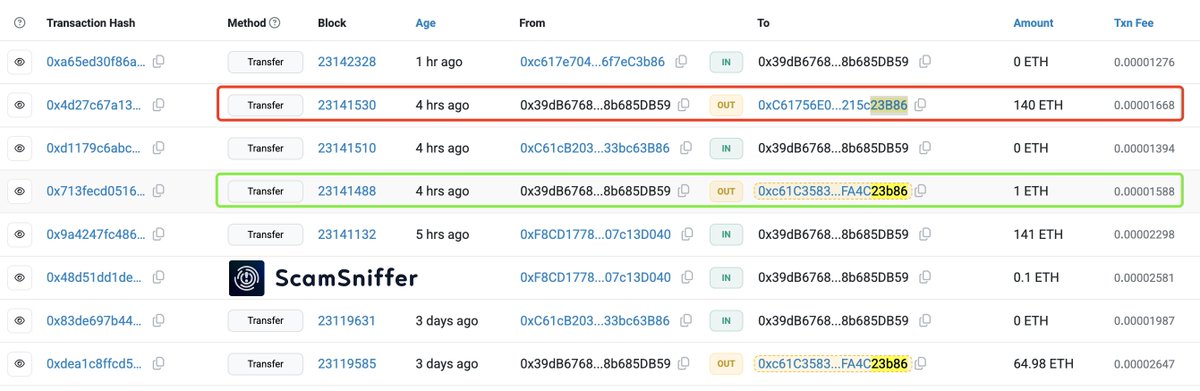Select the 1 hr ago age cell
This screenshot has height=391, width=1200.
coord(439,62)
